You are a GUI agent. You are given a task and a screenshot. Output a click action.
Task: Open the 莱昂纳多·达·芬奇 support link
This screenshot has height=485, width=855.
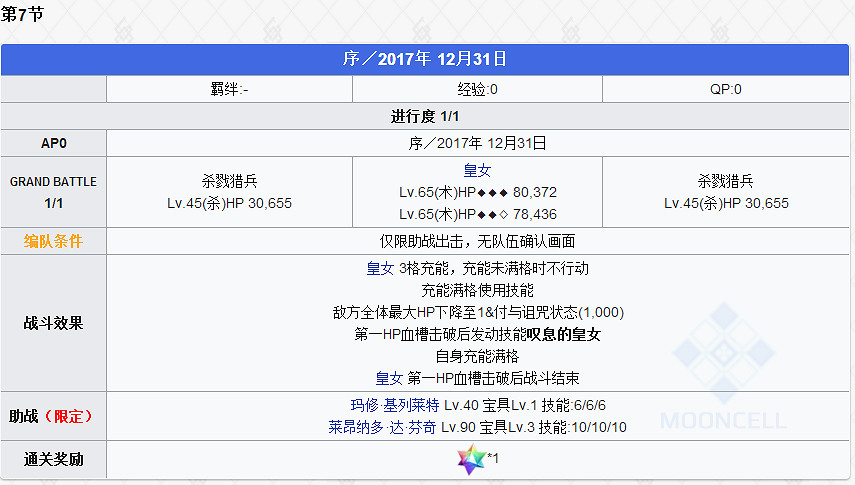pyautogui.click(x=382, y=427)
